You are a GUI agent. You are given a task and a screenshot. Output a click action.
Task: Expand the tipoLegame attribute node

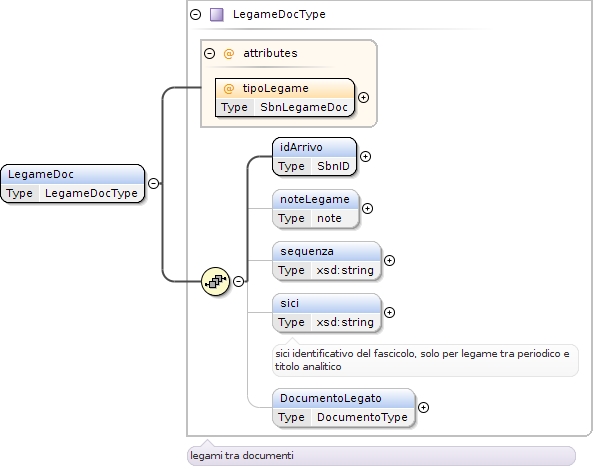tap(363, 97)
